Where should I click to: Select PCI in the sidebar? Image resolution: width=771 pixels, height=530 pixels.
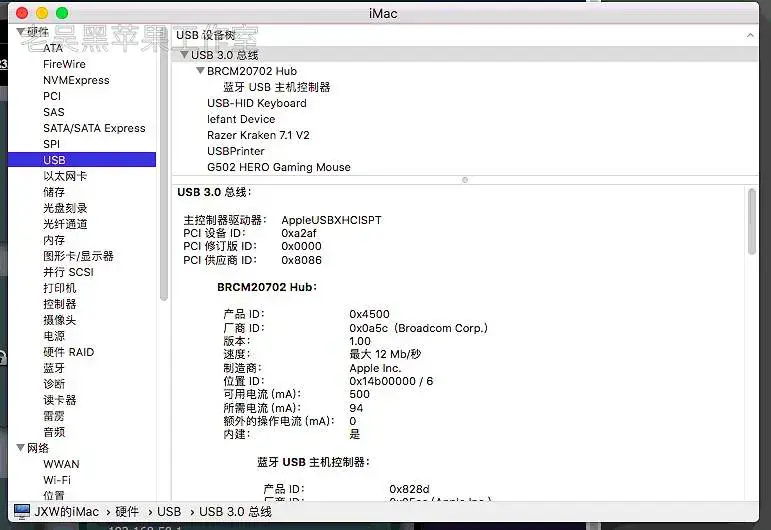(x=52, y=96)
